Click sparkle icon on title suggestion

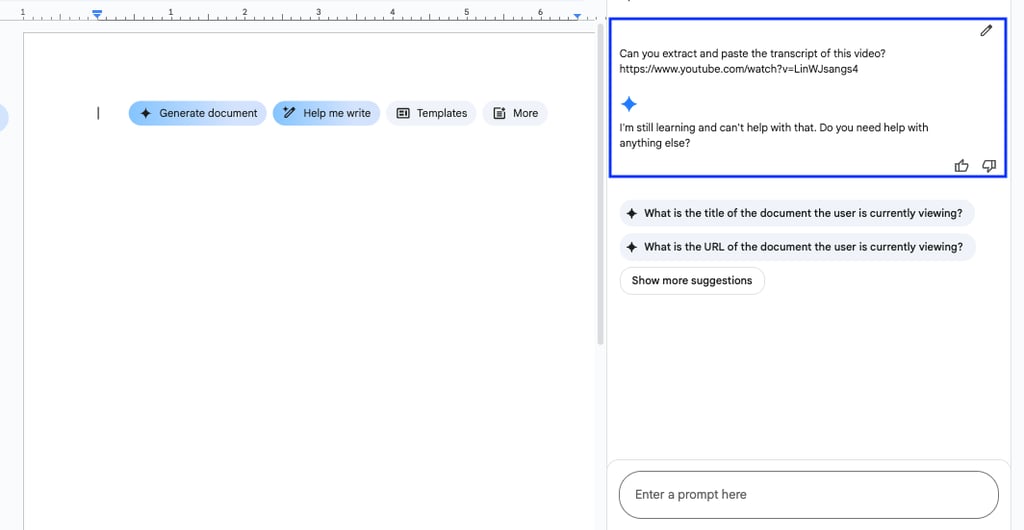[632, 213]
